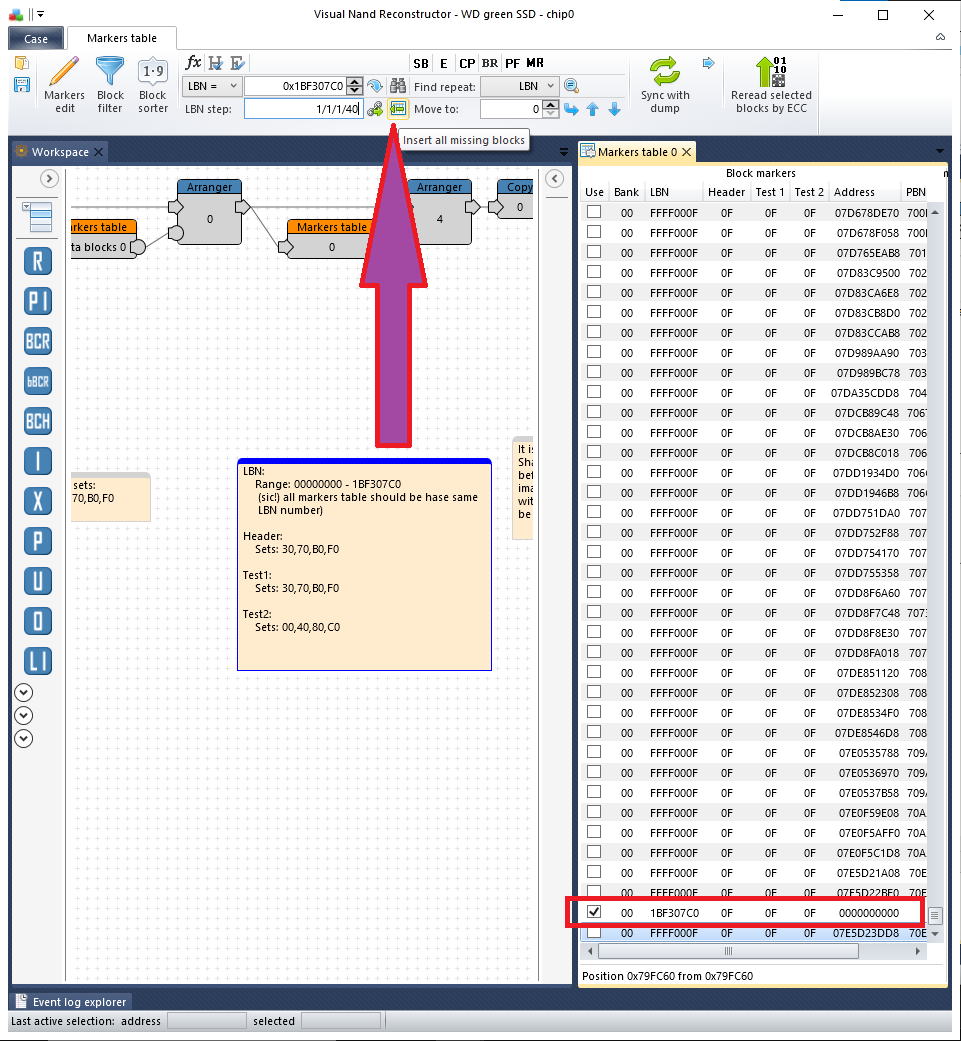Screen dimensions: 961x1041
Task: Select the R element in workspace sidebar
Action: click(38, 261)
